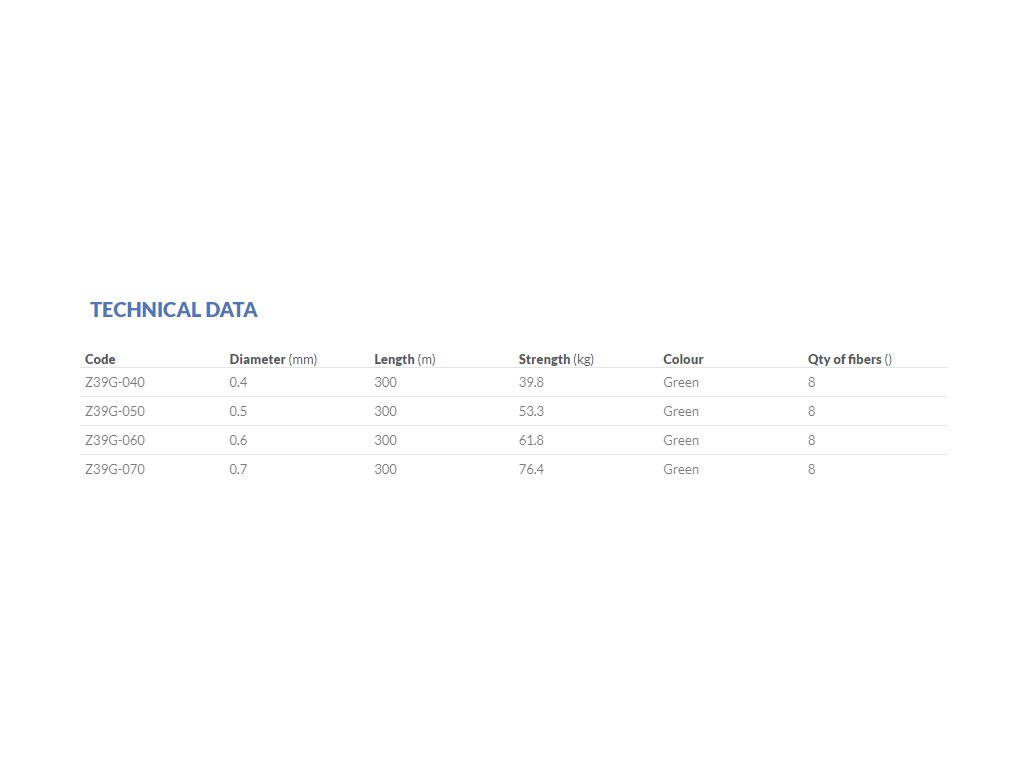1024x768 pixels.
Task: Click the 76.4 strength value
Action: (x=531, y=469)
